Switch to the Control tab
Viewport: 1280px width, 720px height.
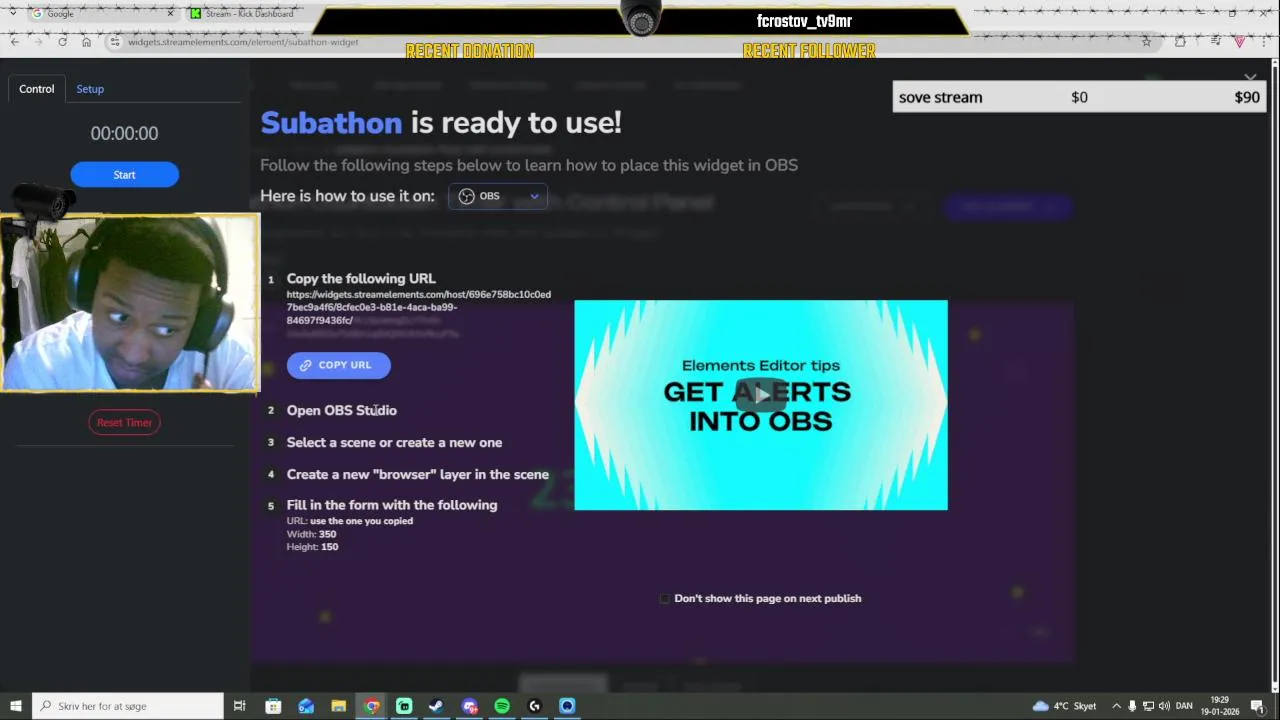point(37,89)
